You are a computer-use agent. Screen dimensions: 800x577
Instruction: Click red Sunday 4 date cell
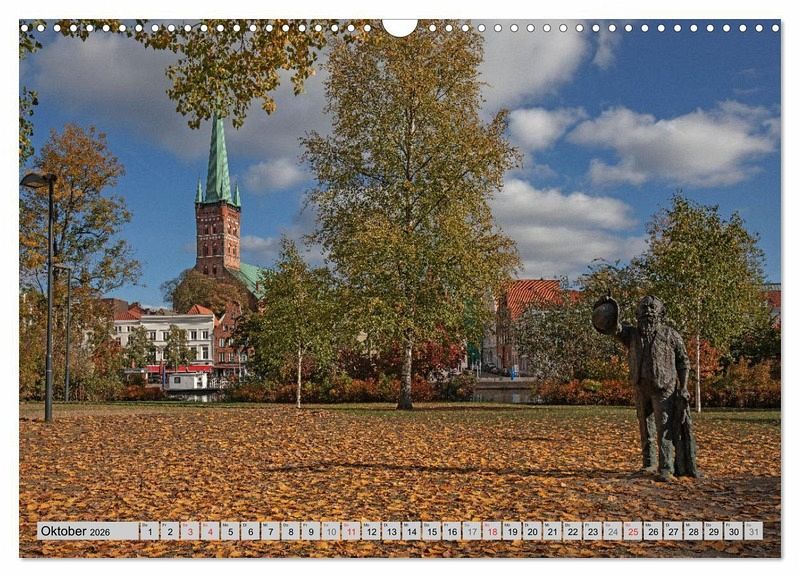210,531
